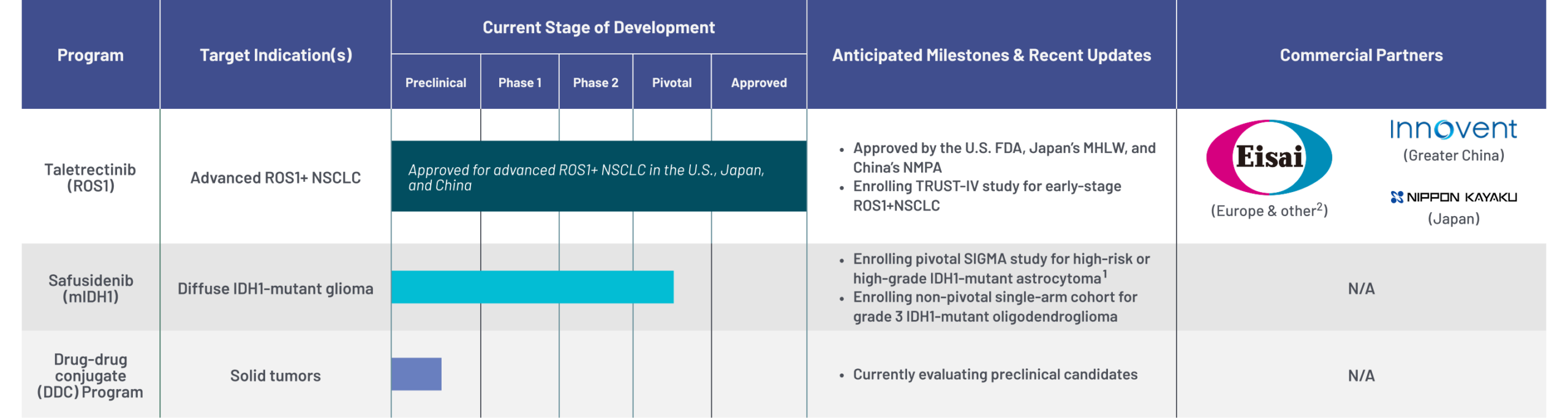Click the Innovent logo
Screen dimensions: 1568x418
tap(1453, 130)
